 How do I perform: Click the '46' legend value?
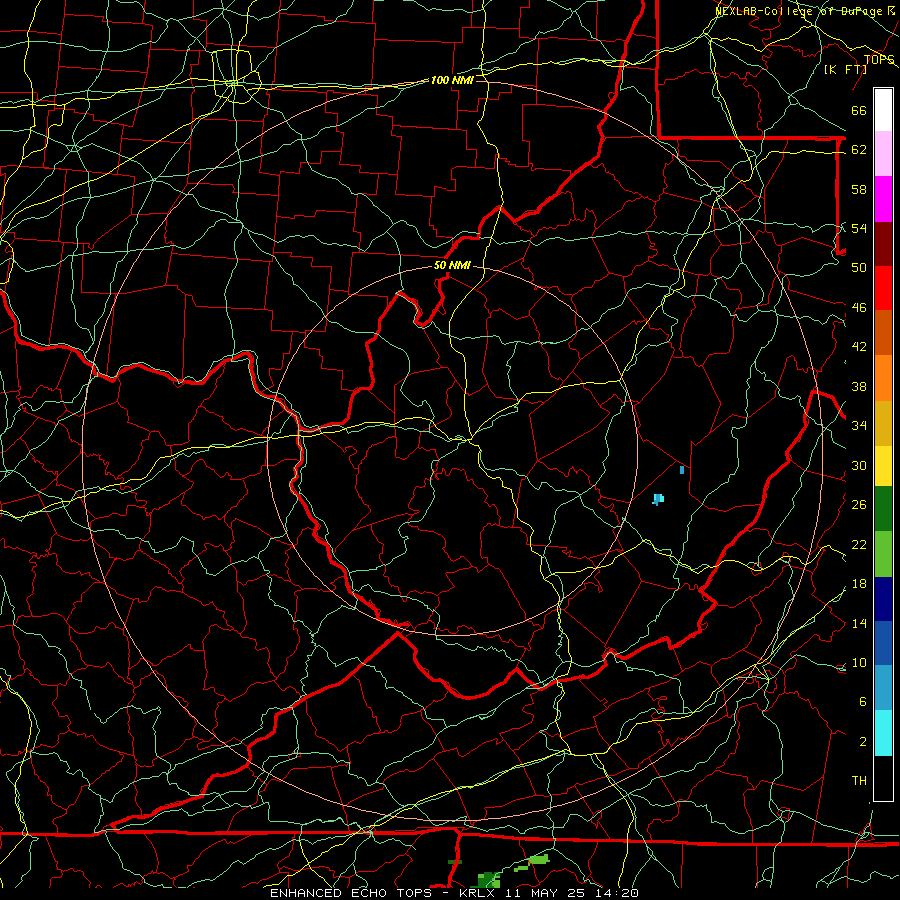(859, 308)
